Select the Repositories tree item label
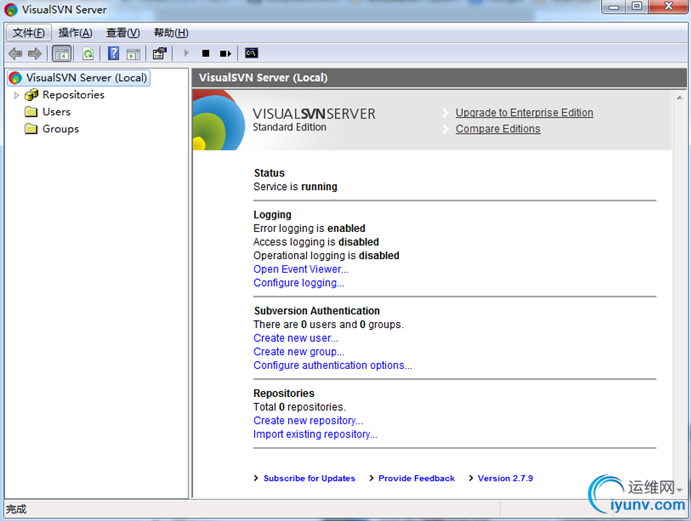691x521 pixels. tap(73, 95)
